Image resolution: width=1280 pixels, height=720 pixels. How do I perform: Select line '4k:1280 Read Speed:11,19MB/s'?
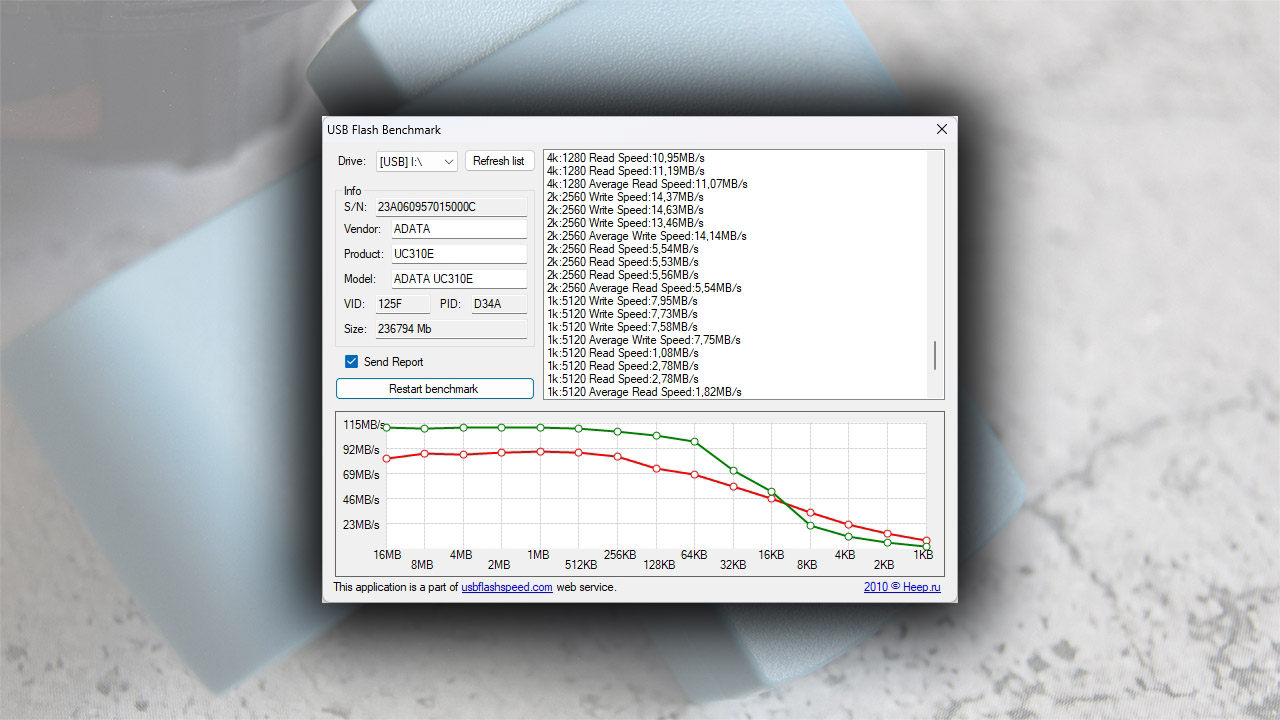pos(625,171)
